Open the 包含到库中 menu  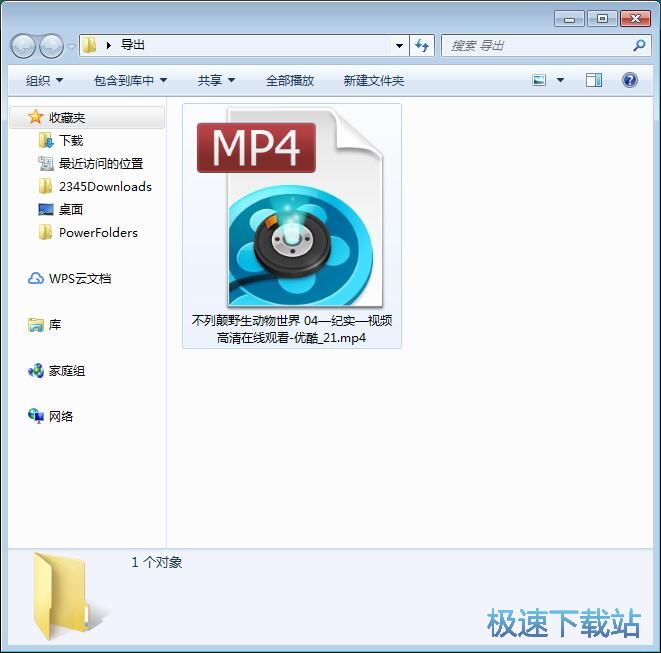(130, 80)
